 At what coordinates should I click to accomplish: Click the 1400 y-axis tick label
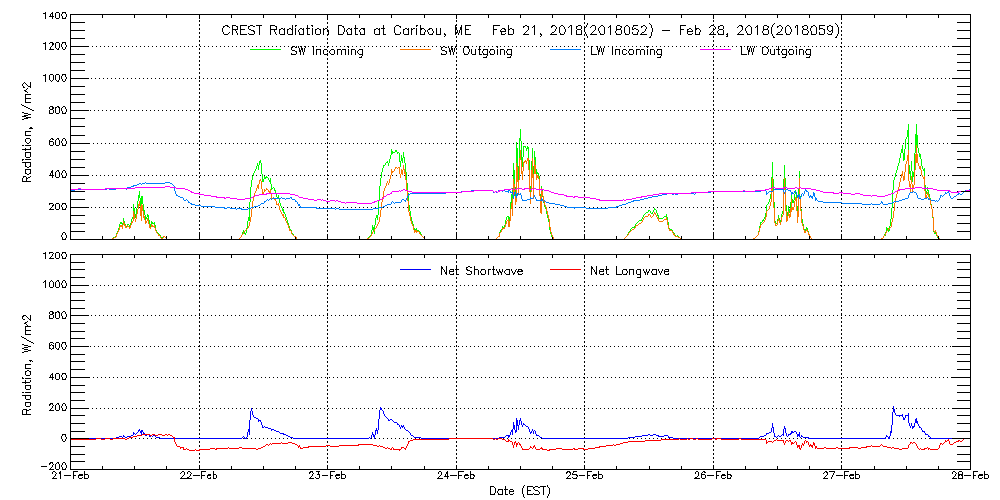52,18
